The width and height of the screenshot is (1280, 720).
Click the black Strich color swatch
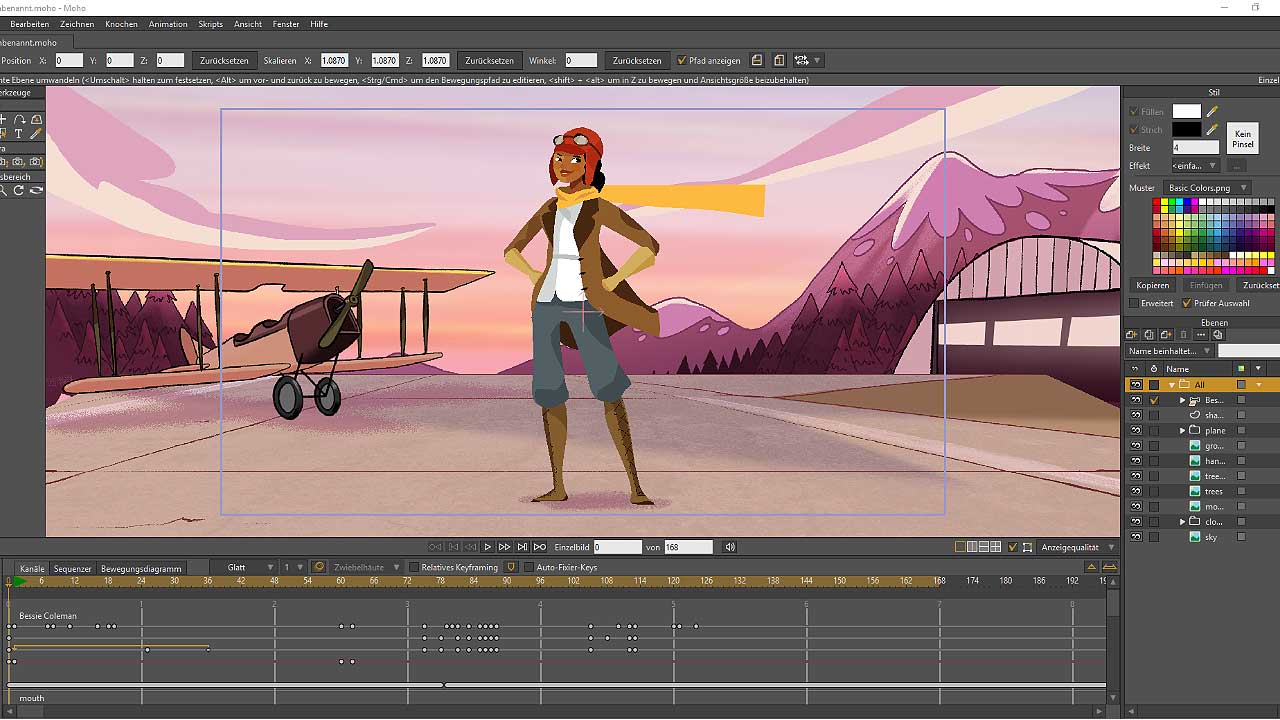(1186, 129)
